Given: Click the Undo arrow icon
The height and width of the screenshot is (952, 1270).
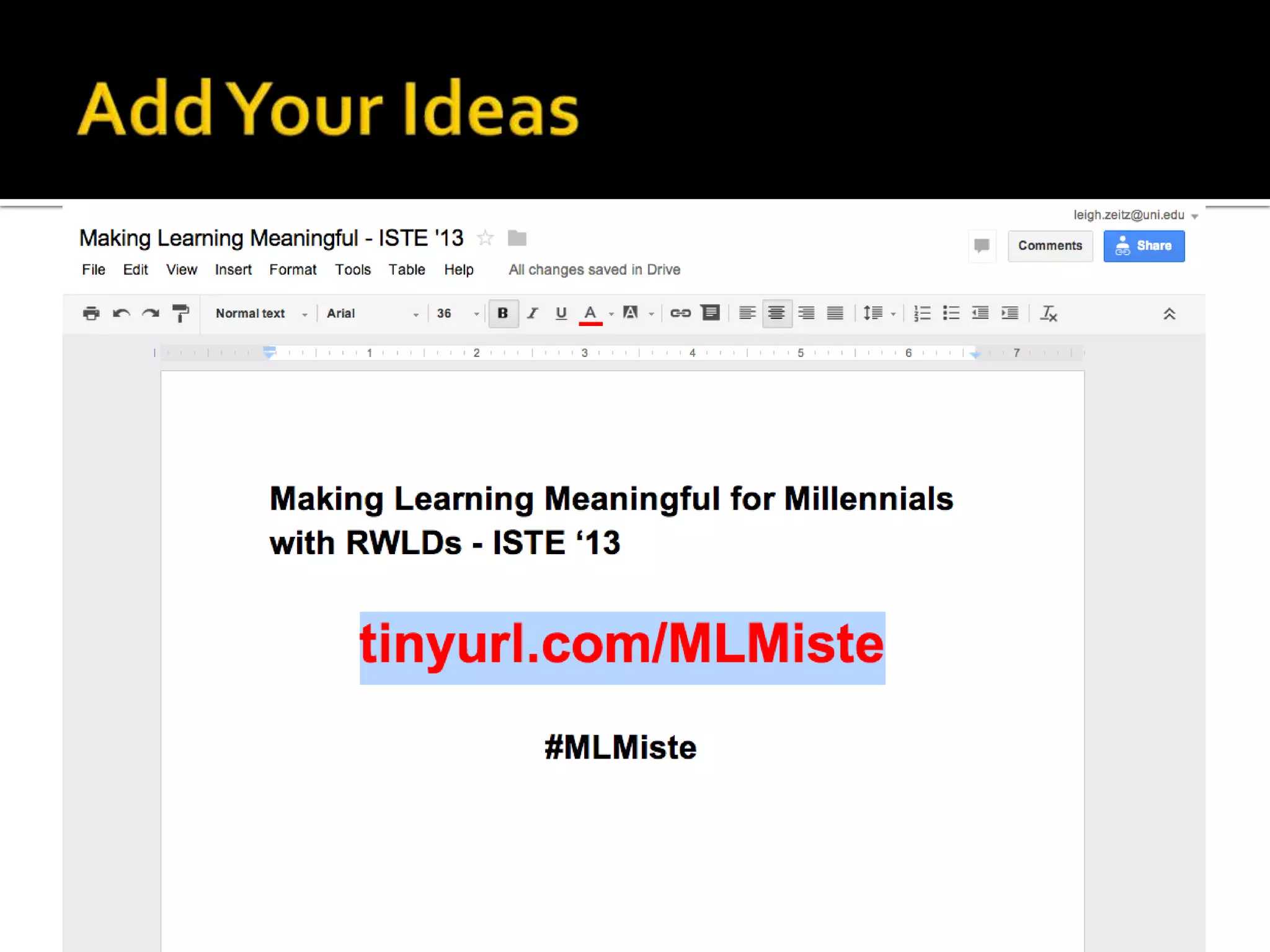Looking at the screenshot, I should coord(121,314).
